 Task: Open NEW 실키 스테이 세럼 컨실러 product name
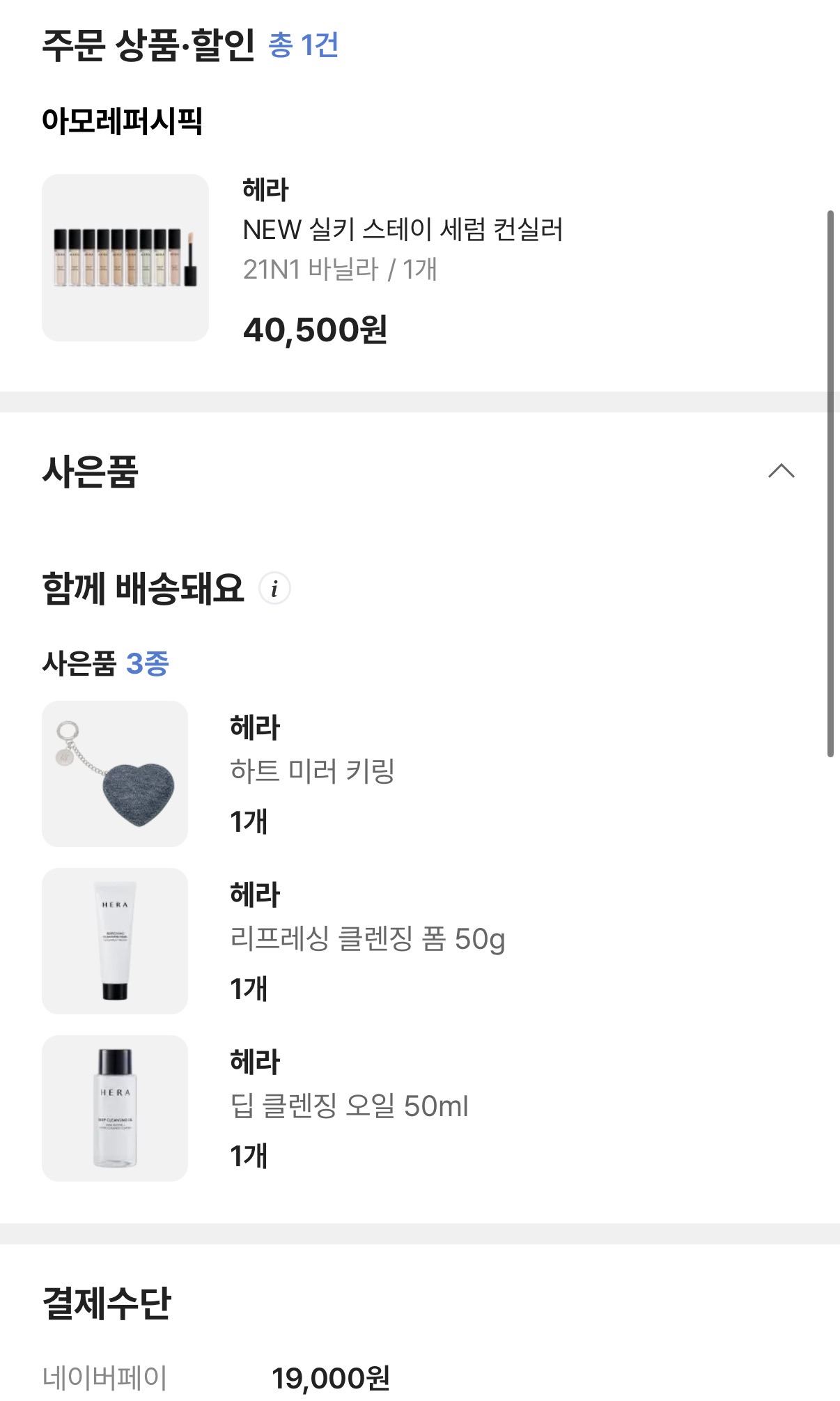pos(403,229)
